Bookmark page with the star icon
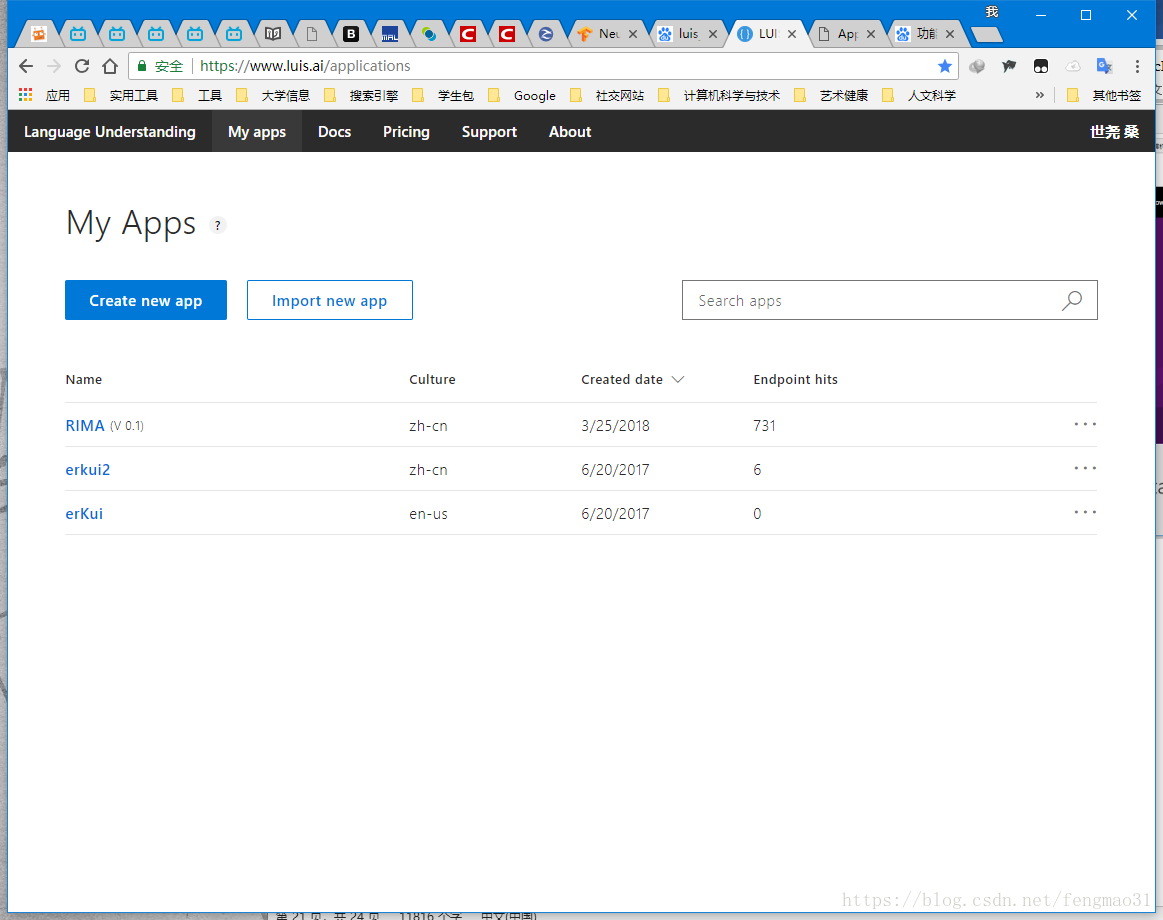Screen dimensions: 1163x920 [944, 66]
